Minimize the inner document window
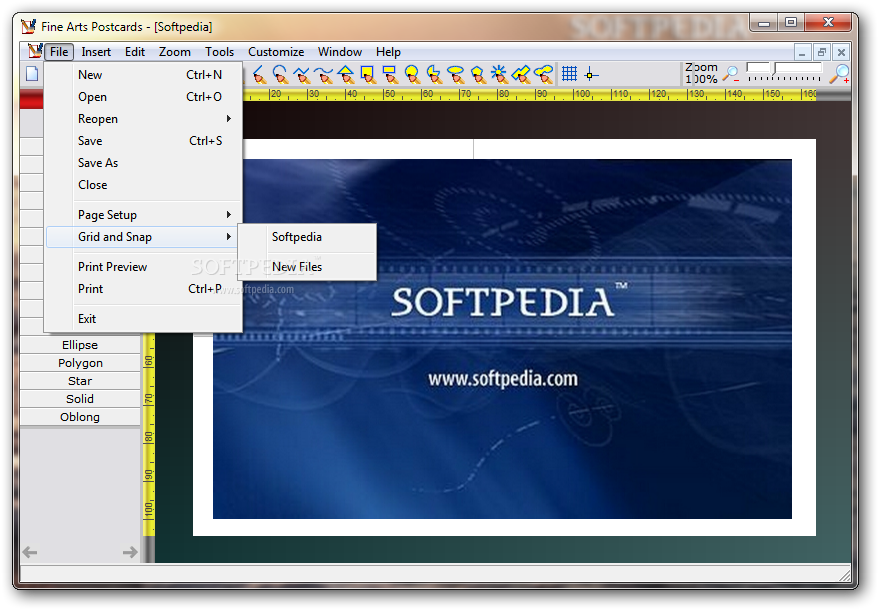Screen dimensions: 879x610 pyautogui.click(x=802, y=52)
